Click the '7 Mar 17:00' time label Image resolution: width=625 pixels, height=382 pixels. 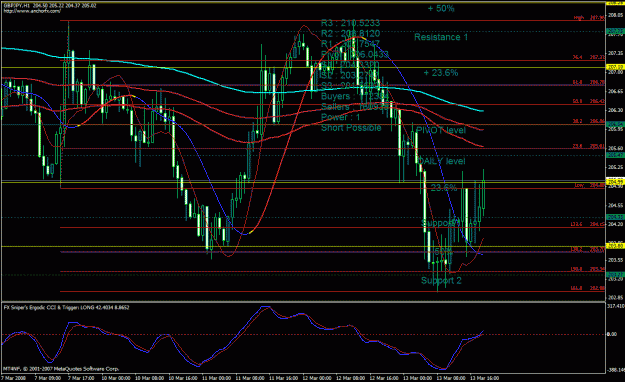(x=81, y=378)
